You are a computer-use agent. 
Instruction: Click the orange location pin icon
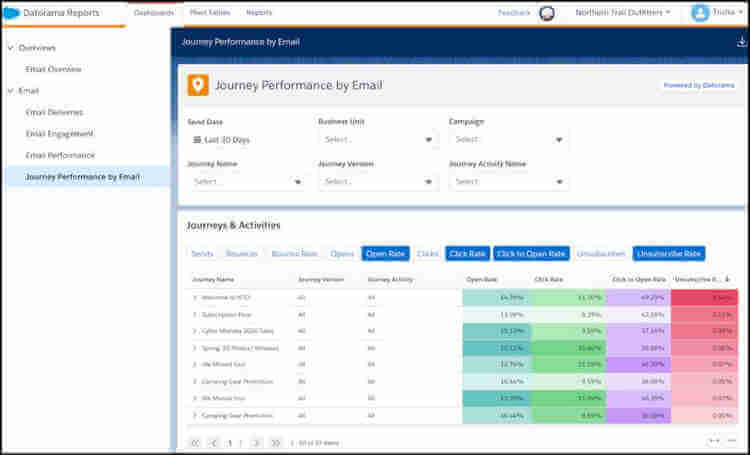pyautogui.click(x=198, y=85)
